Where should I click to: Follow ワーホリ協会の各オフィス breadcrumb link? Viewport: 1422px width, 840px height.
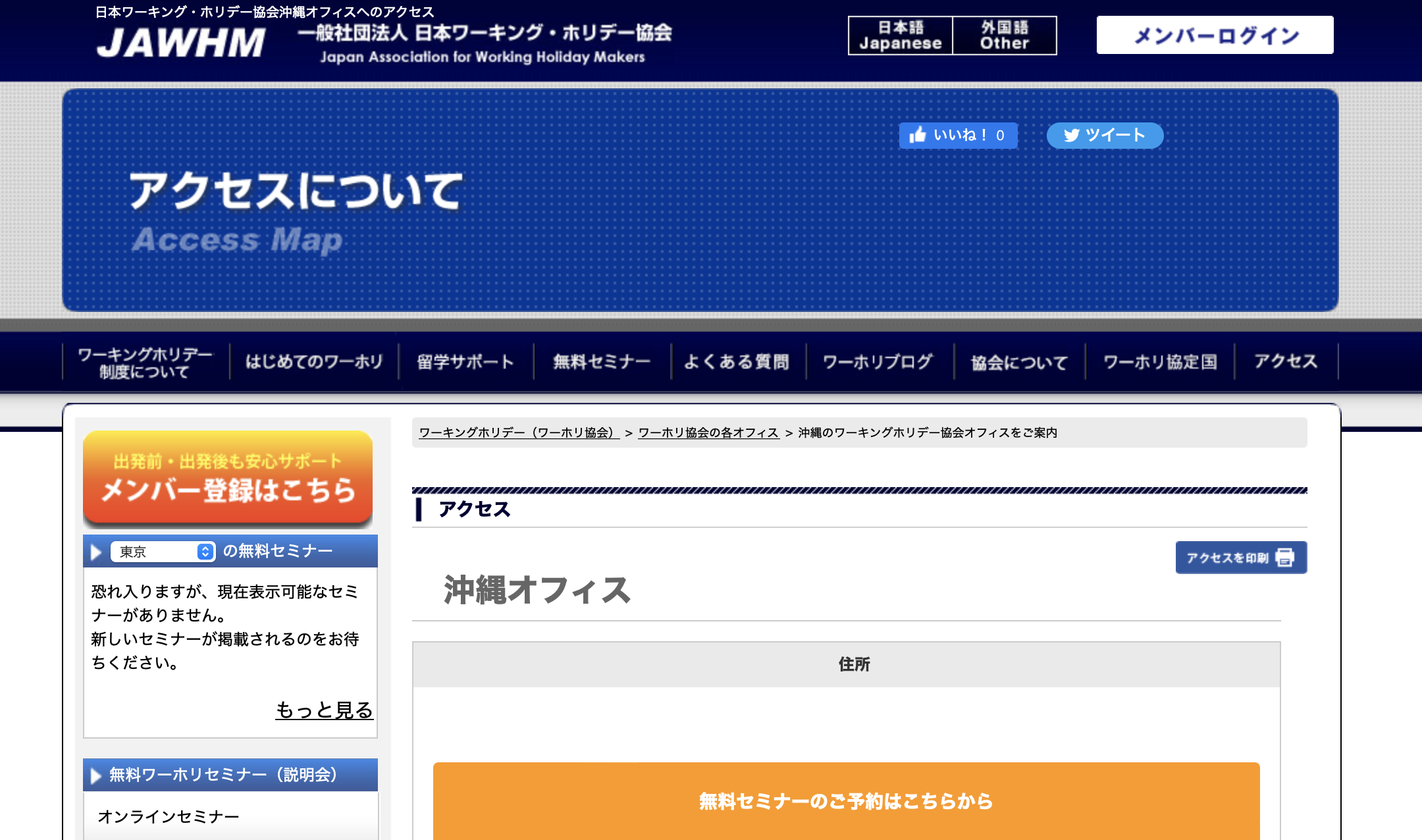(x=708, y=433)
